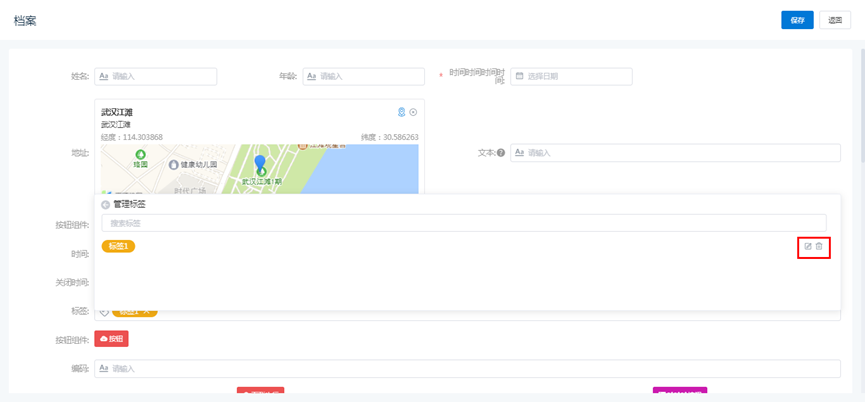Select the orange 标签1 tag in the list
This screenshot has height=402, width=865.
coord(118,246)
